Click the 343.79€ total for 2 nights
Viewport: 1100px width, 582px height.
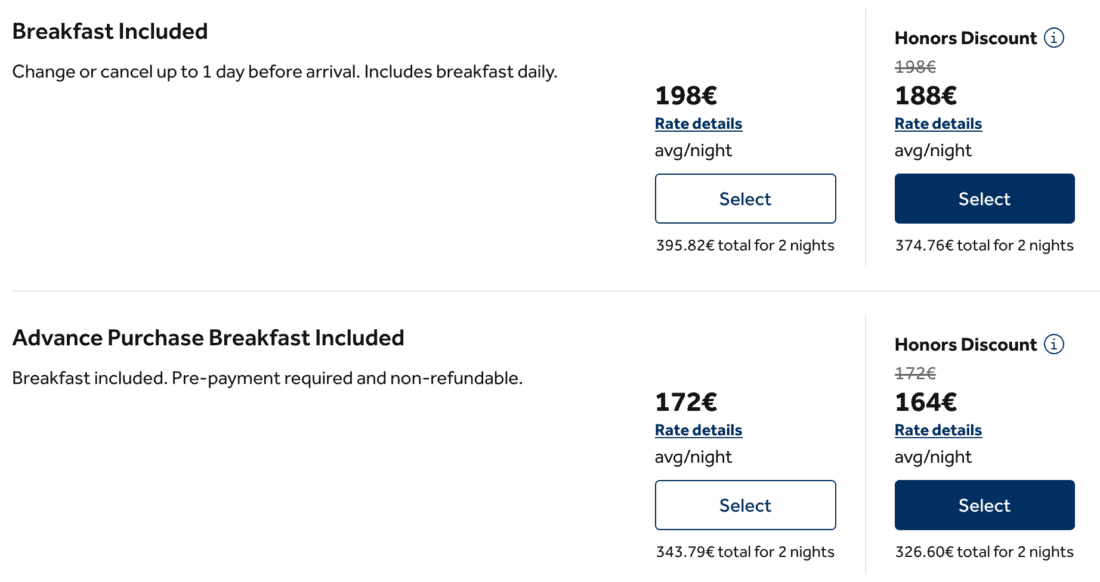point(744,551)
